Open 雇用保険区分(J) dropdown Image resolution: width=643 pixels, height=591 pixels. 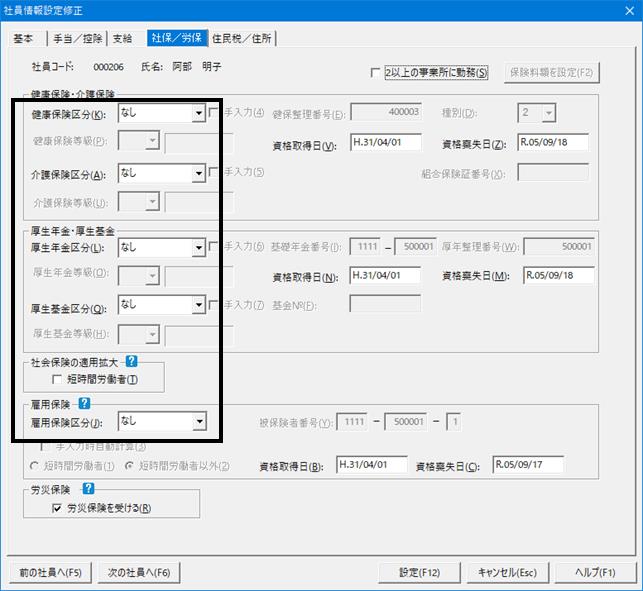[199, 421]
